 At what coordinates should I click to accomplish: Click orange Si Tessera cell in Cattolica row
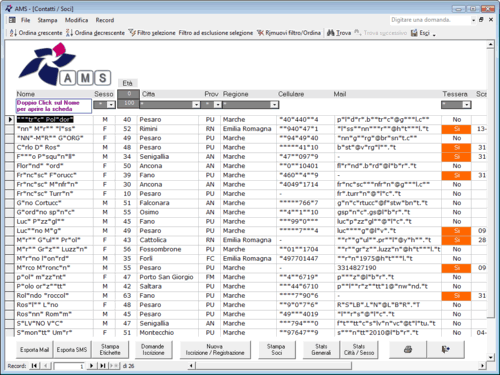click(456, 240)
